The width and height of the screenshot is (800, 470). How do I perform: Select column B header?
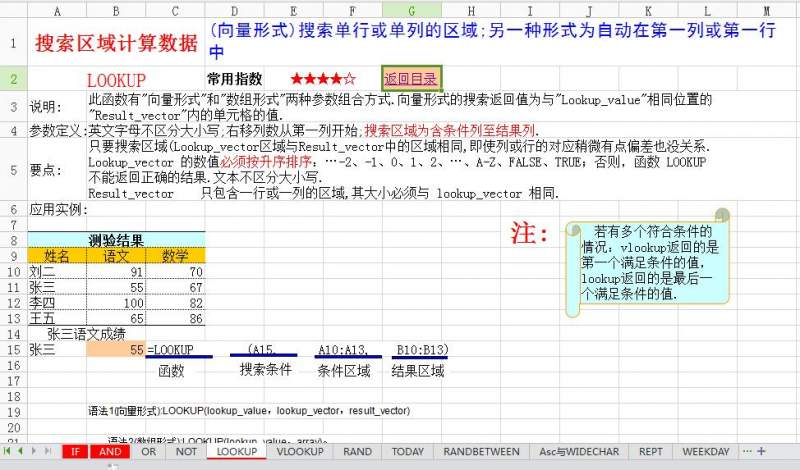coord(116,11)
